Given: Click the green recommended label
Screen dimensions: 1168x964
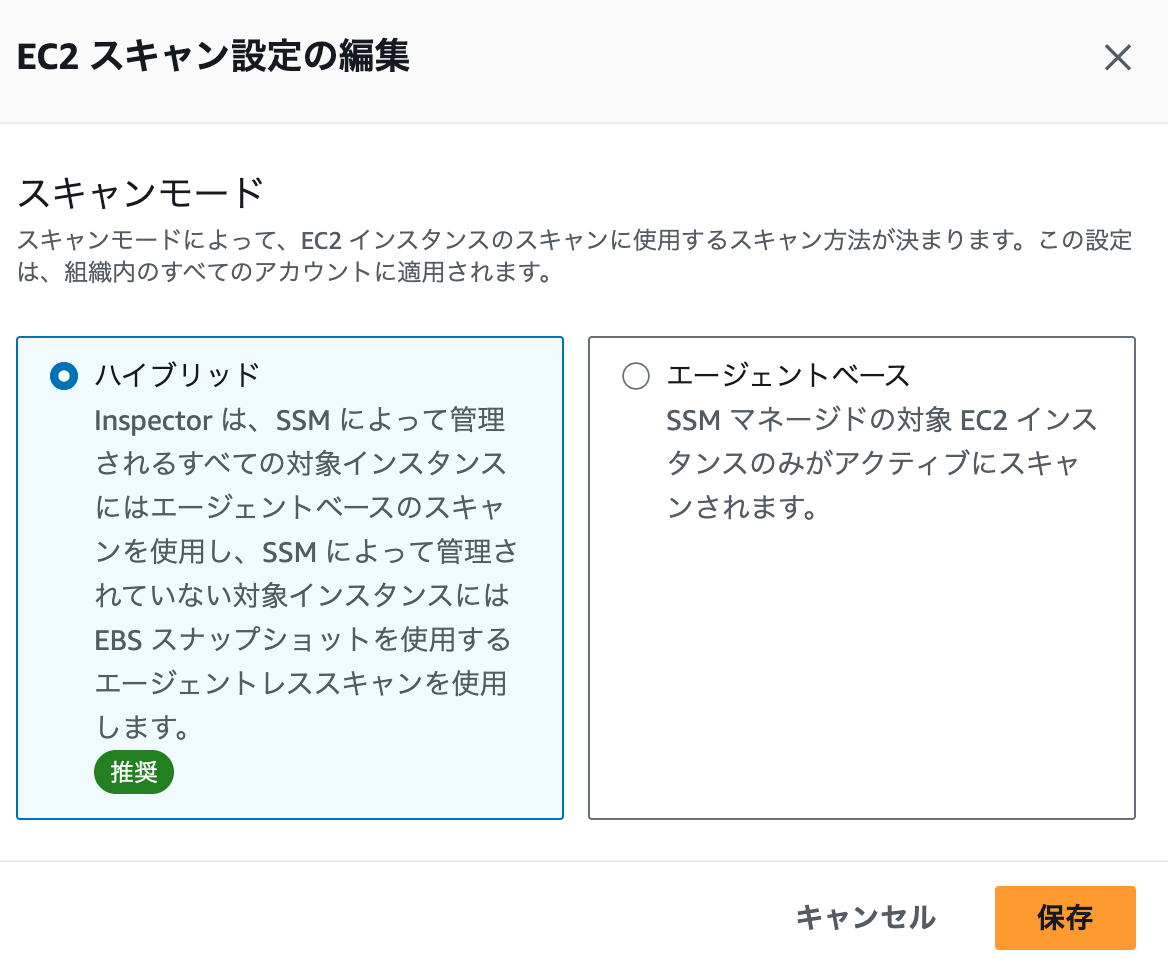Looking at the screenshot, I should 133,771.
